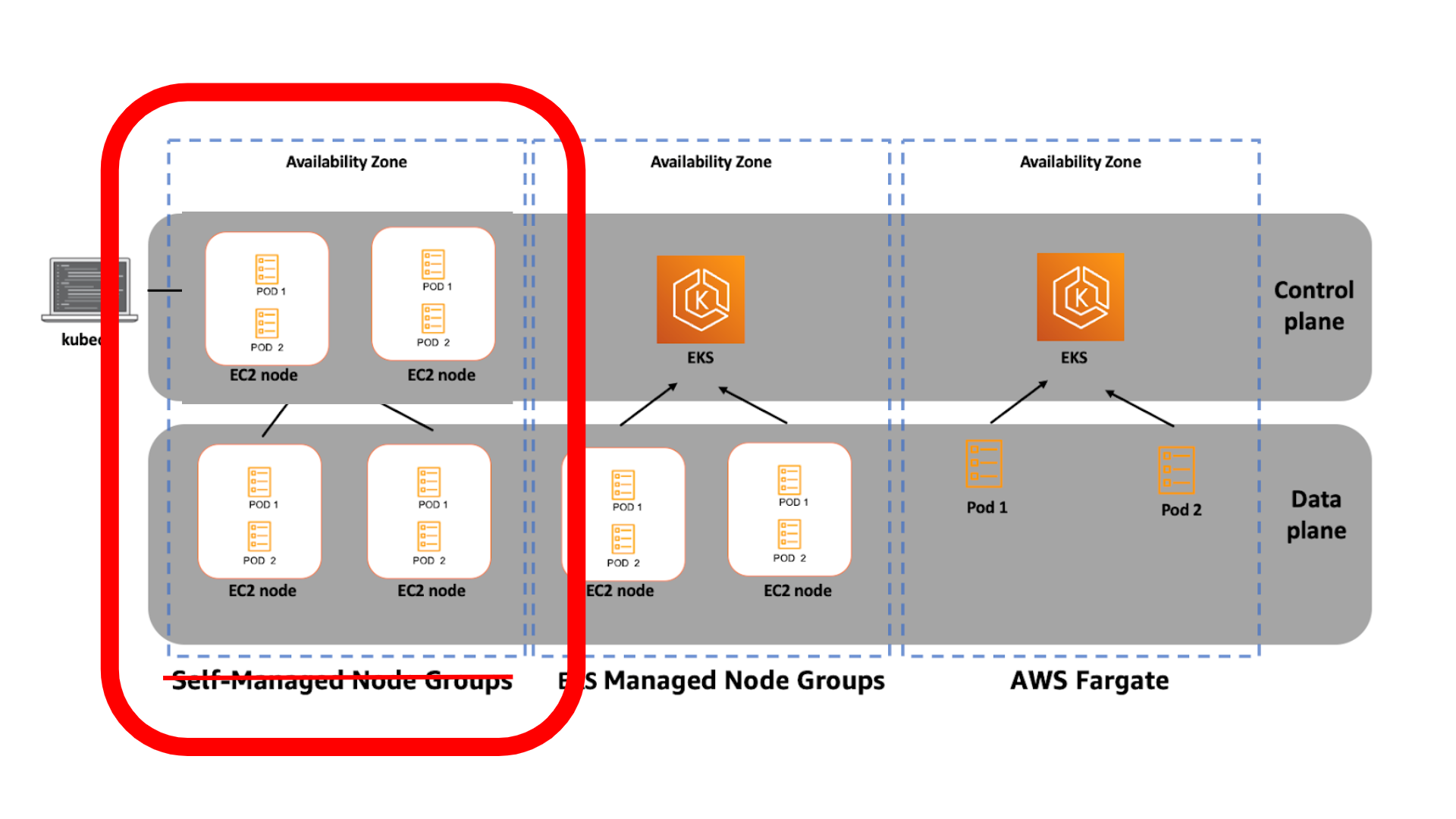Click the EKS Managed Node Groups caption
1456x819 pixels.
pos(721,681)
